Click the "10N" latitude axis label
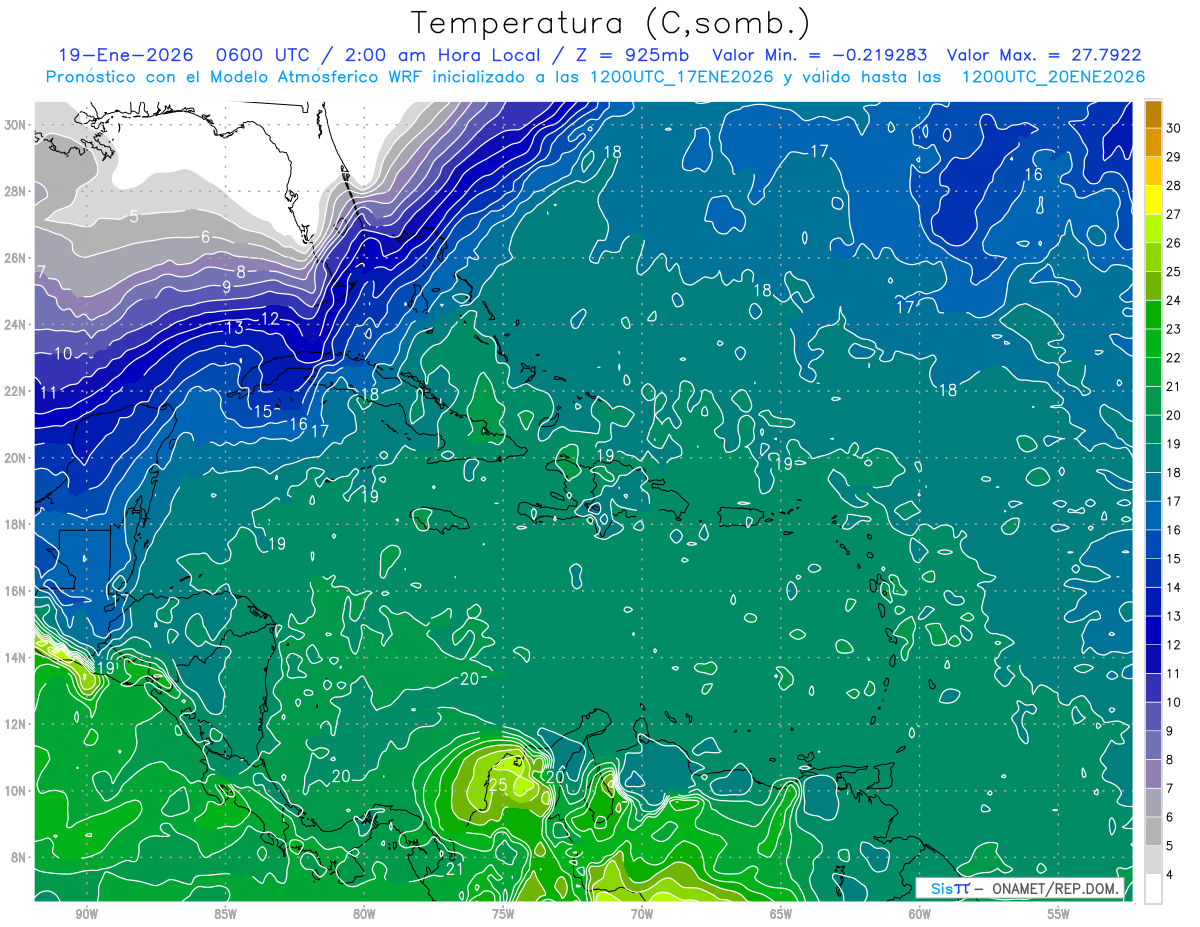The height and width of the screenshot is (927, 1200). [16, 791]
